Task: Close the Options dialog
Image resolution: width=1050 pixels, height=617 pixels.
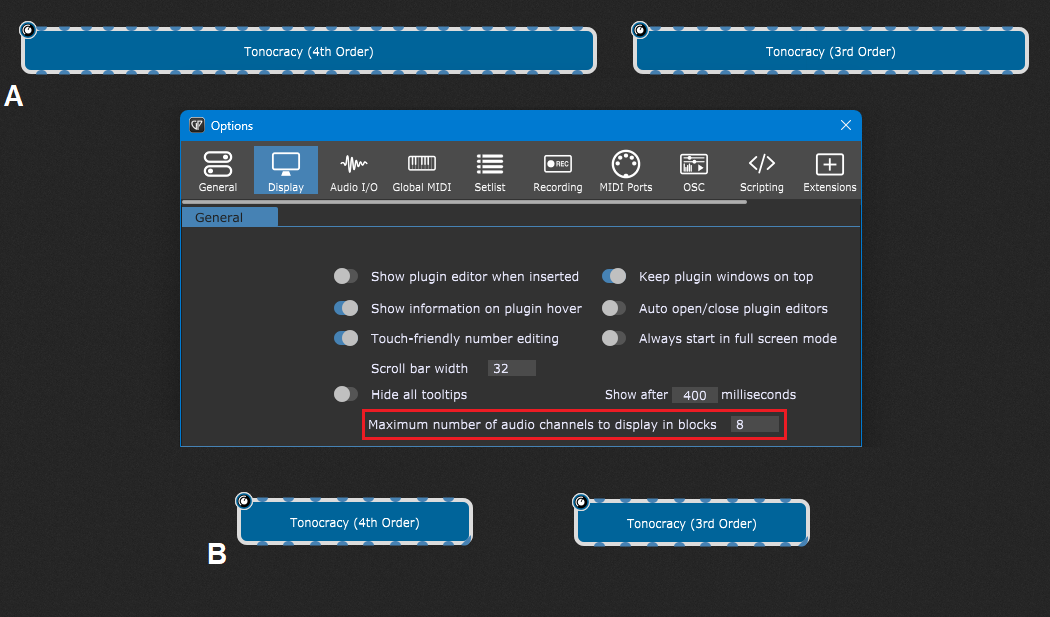Action: point(846,125)
